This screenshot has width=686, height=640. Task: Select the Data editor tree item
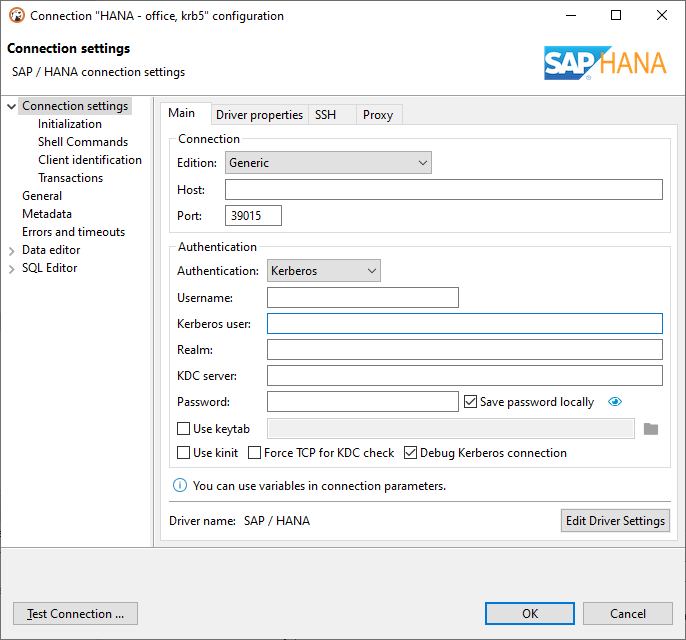click(x=51, y=250)
